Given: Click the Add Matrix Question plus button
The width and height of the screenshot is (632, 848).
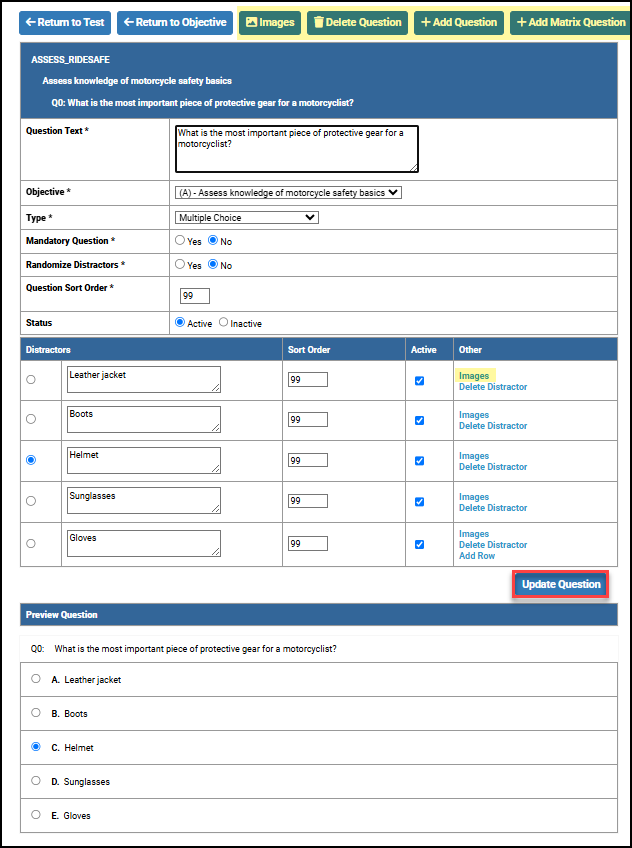Looking at the screenshot, I should point(570,22).
